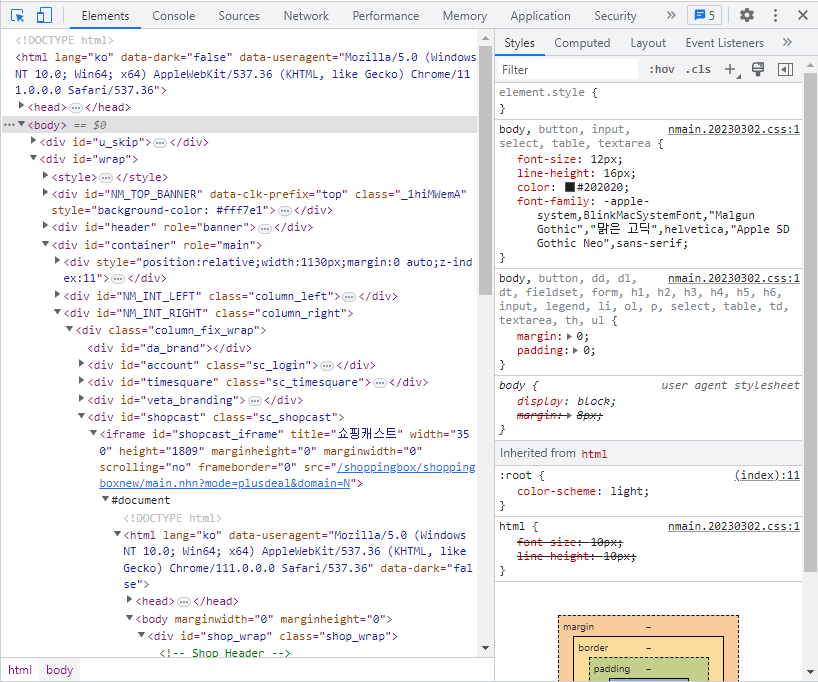The width and height of the screenshot is (818, 682).
Task: Click the Filter styles input field
Action: point(568,69)
